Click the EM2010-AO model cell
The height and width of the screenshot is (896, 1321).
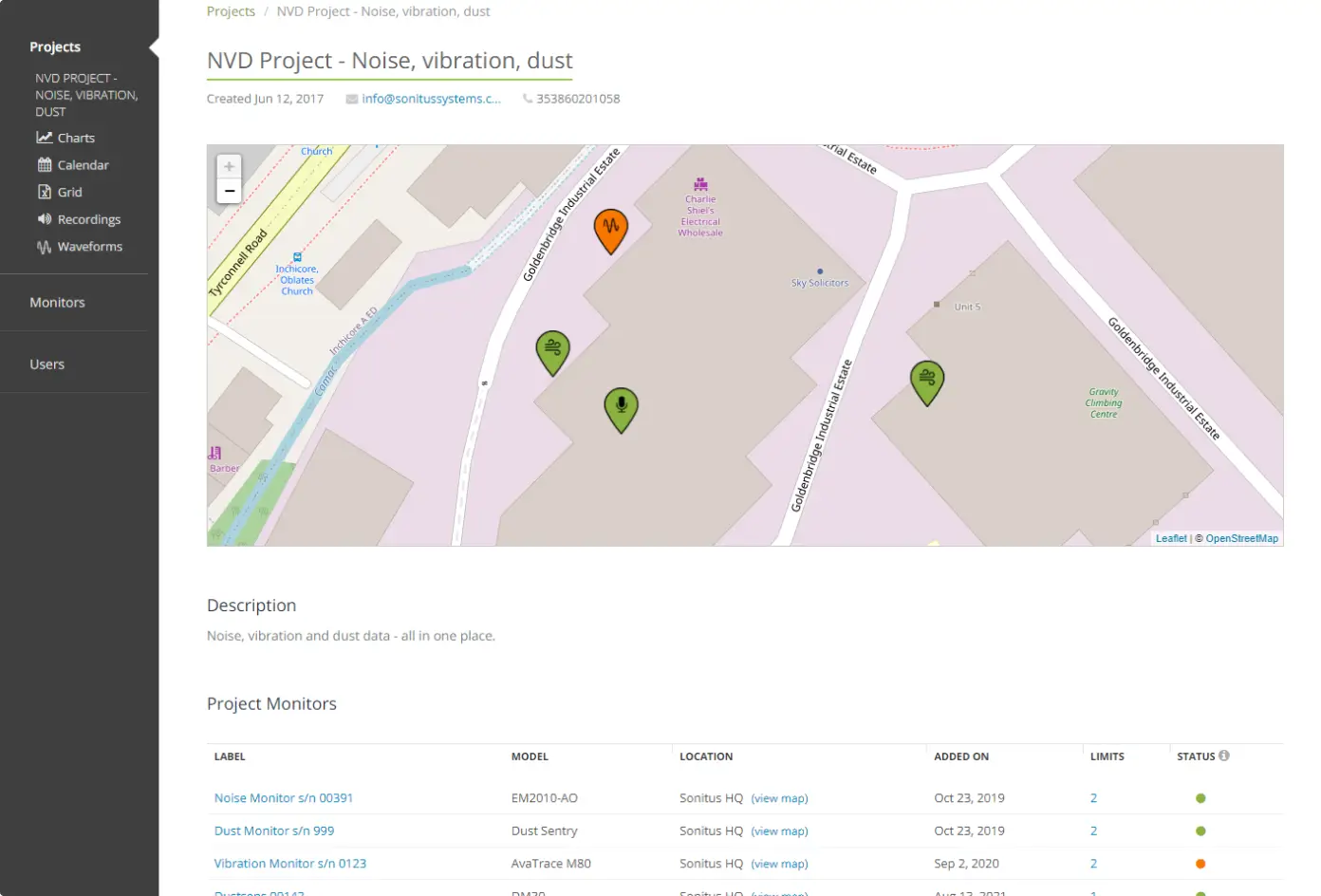[545, 798]
